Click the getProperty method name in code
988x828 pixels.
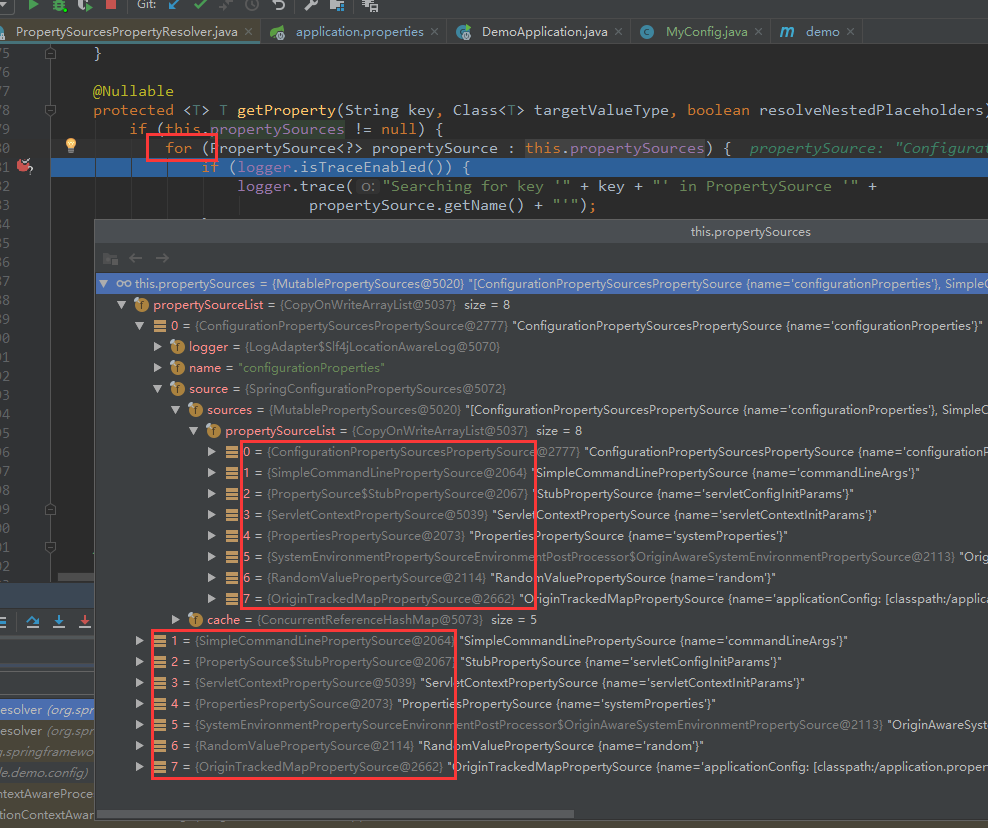pos(287,110)
